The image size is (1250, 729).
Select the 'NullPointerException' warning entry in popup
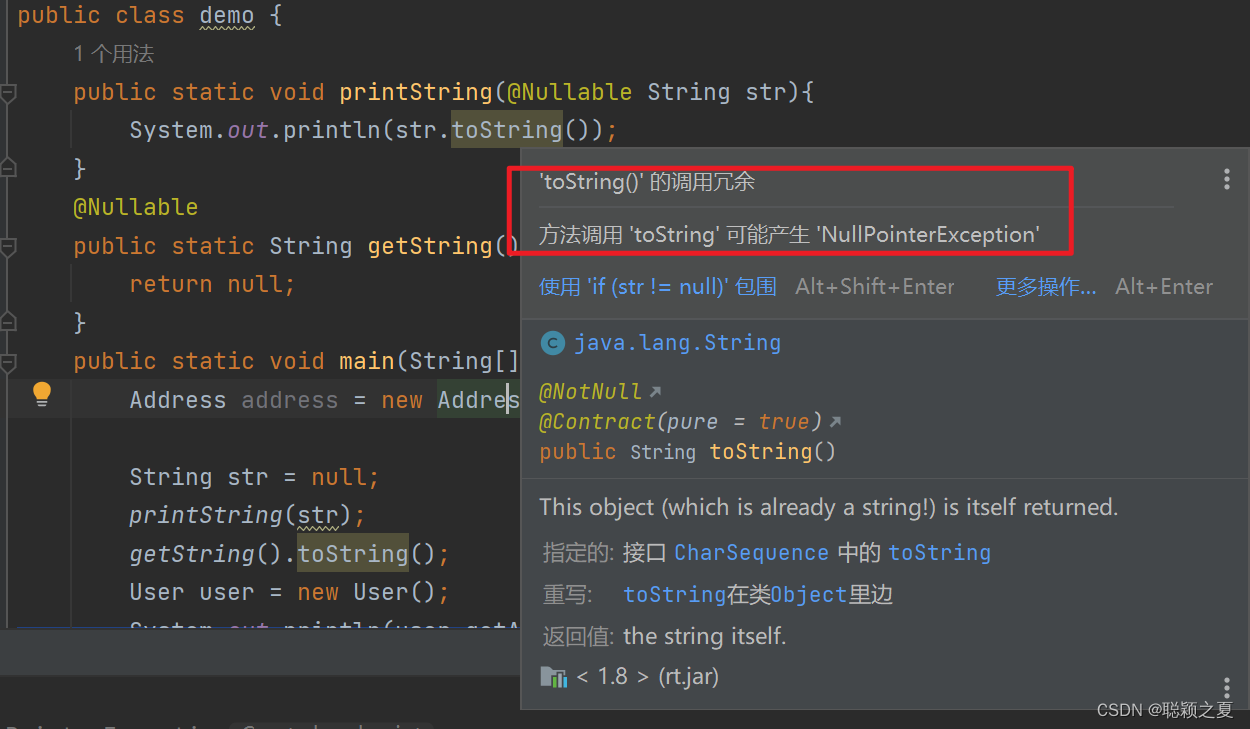[789, 234]
